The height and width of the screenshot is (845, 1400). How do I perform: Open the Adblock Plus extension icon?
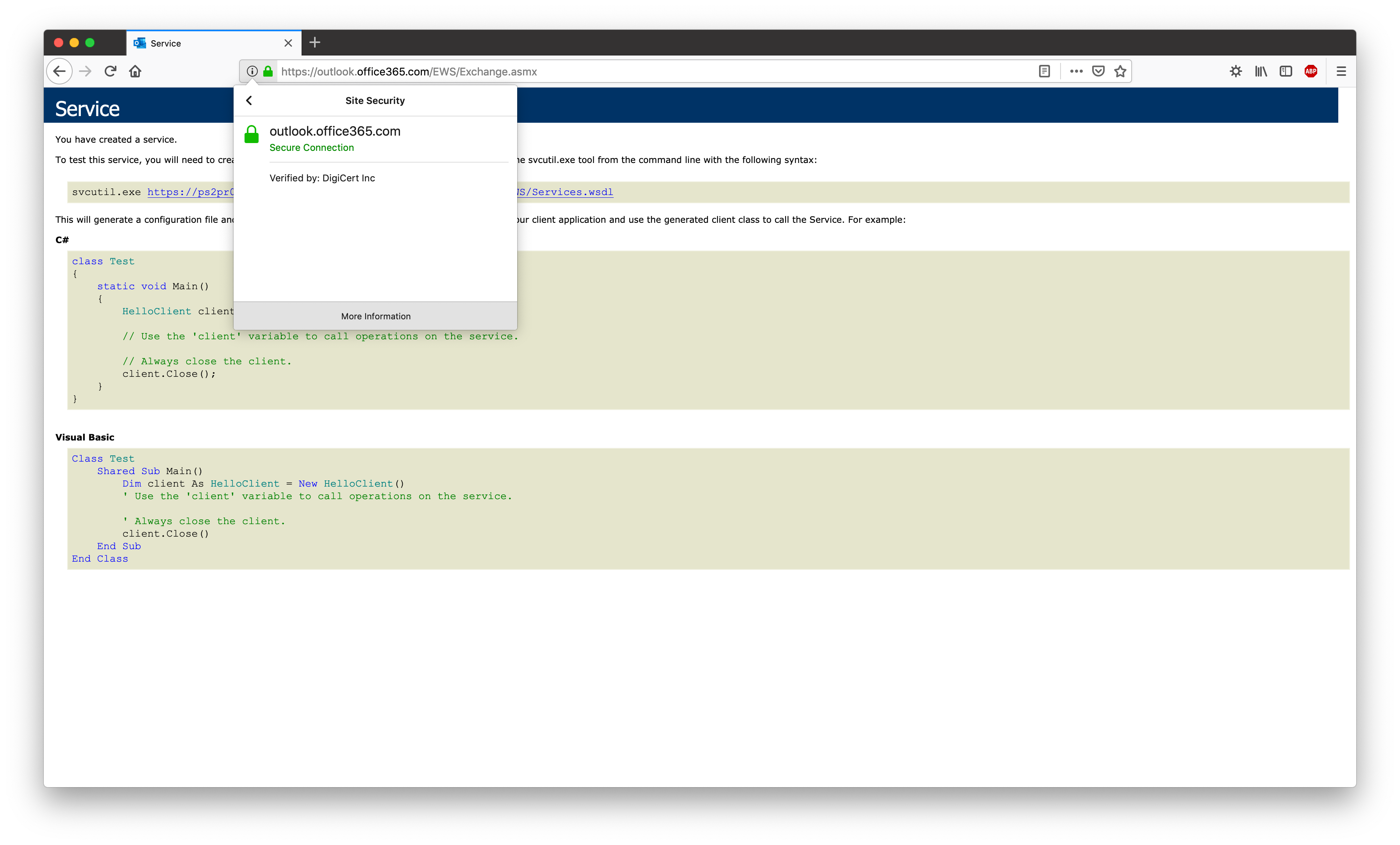click(x=1310, y=71)
